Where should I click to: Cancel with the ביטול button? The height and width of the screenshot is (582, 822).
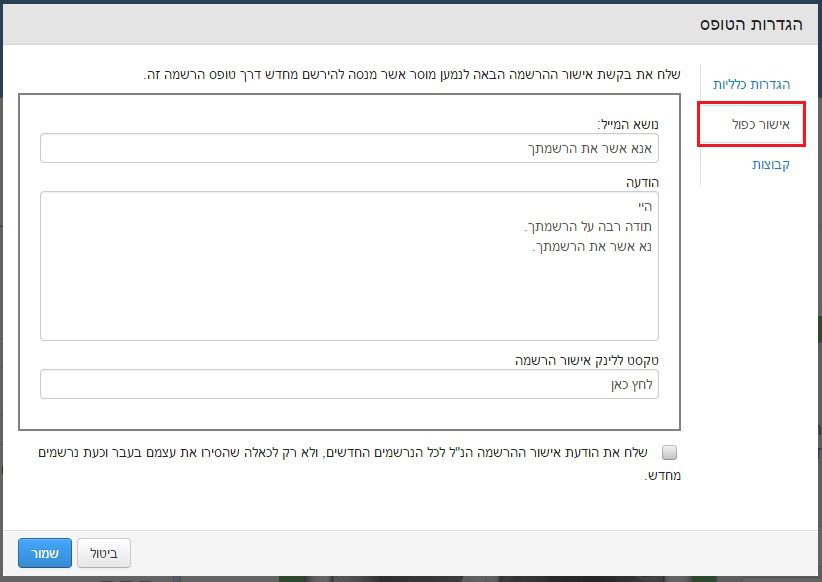tap(104, 553)
